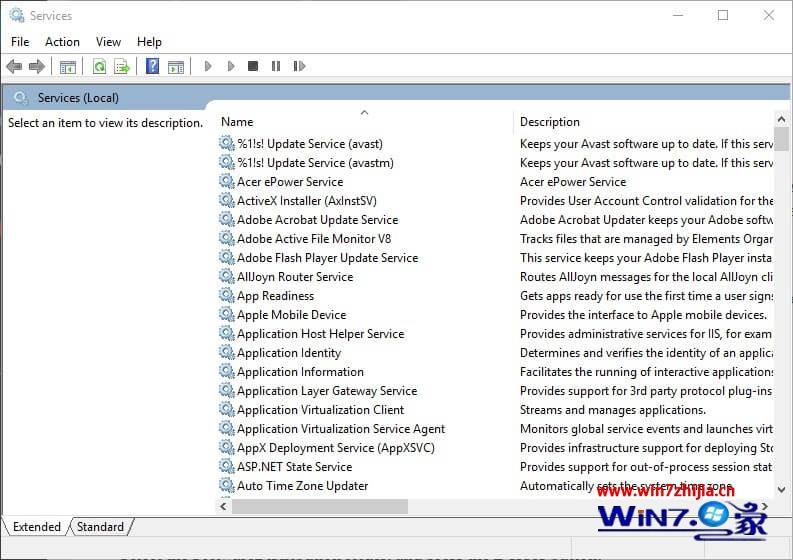Click vertical scrollbar down arrow
Screen dimensions: 793x560
click(781, 490)
